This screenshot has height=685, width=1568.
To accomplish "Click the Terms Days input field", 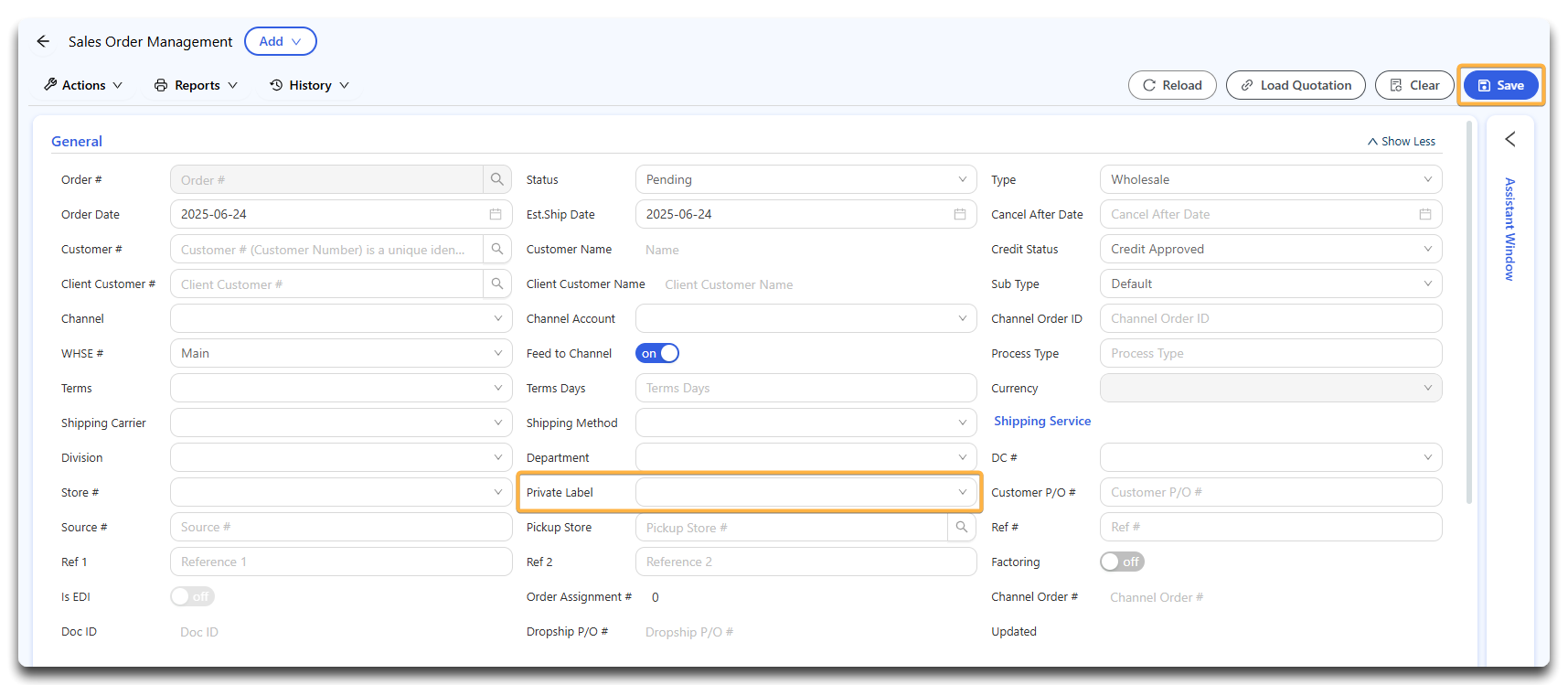I will 805,388.
